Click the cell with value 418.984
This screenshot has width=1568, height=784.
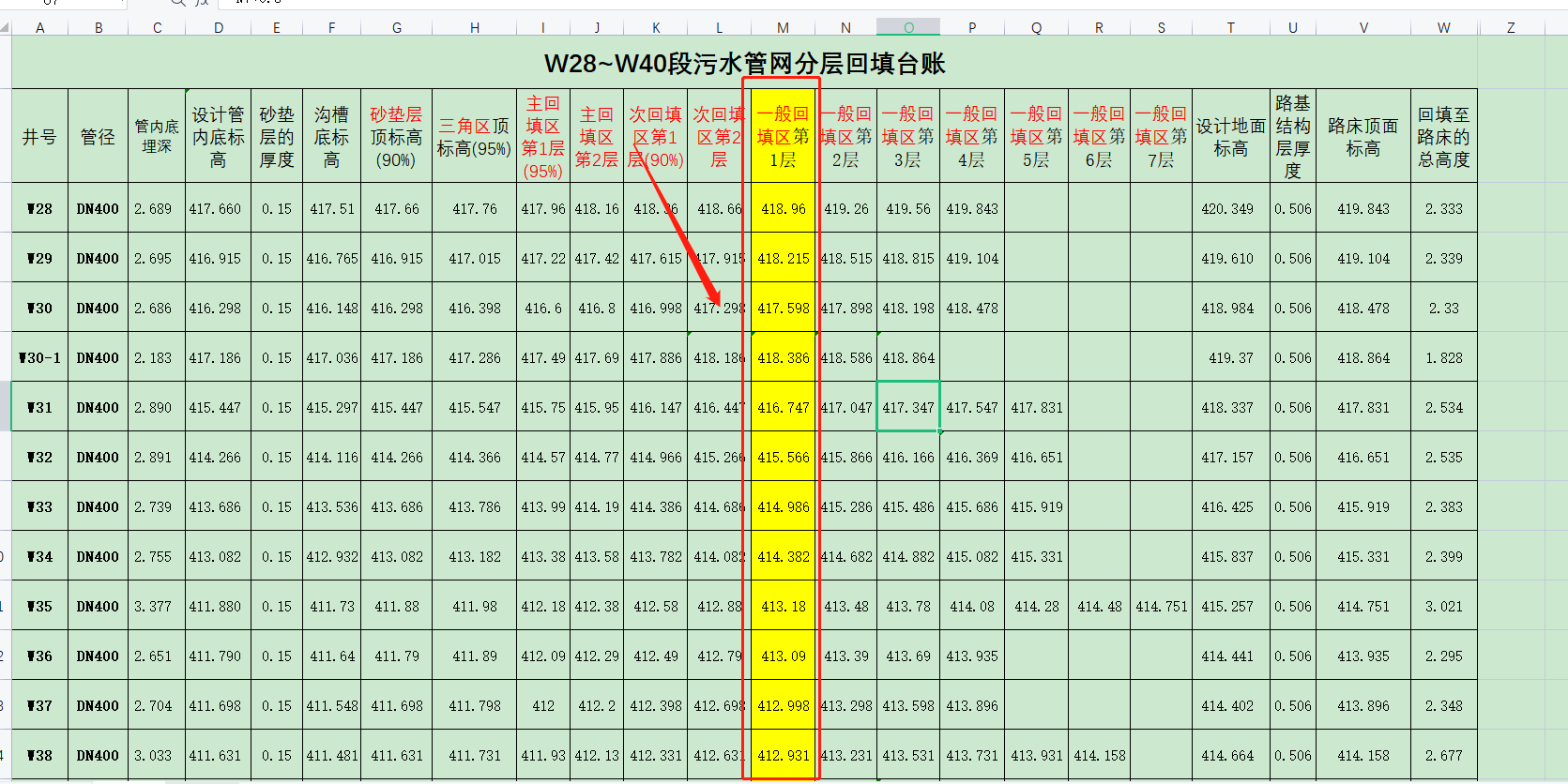(1230, 308)
